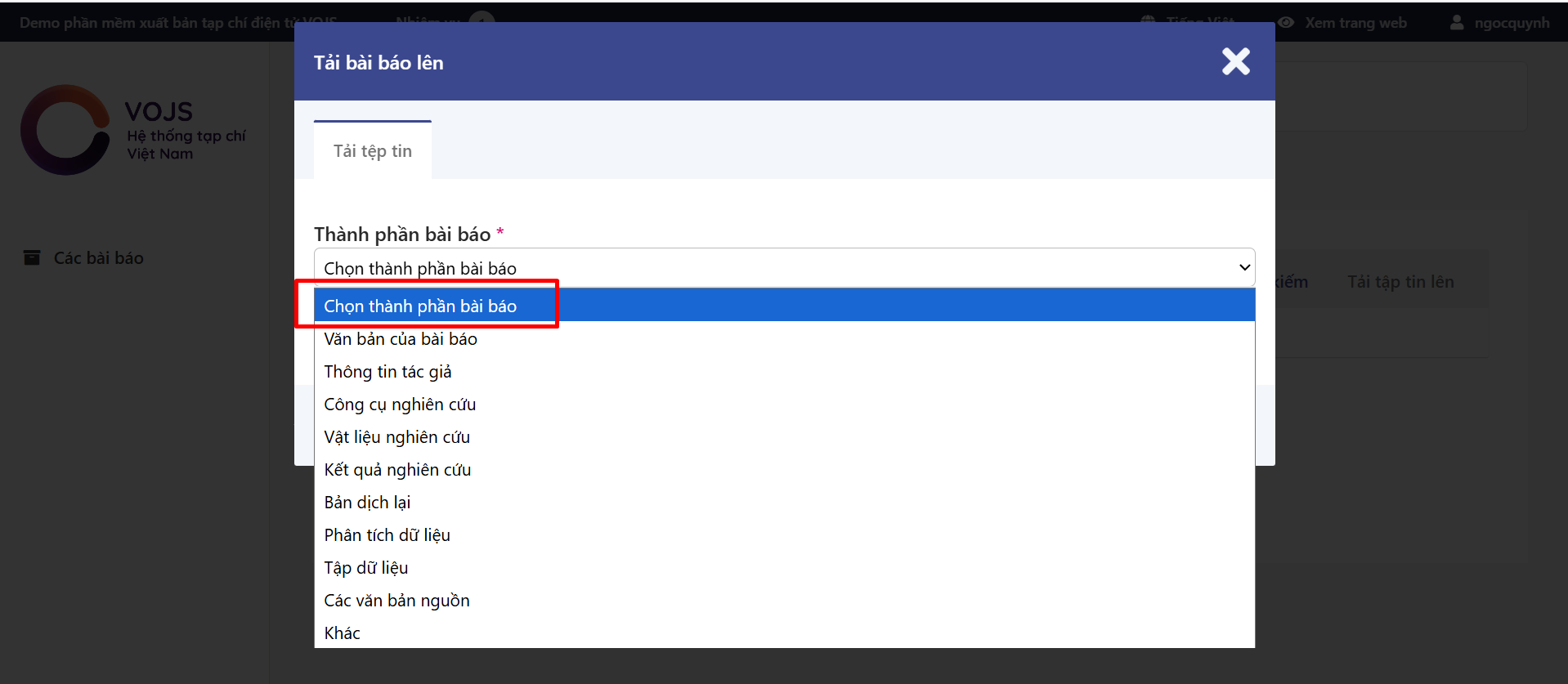The image size is (1568, 684).
Task: Pick Công cụ nghiên cứu from list
Action: (x=400, y=405)
